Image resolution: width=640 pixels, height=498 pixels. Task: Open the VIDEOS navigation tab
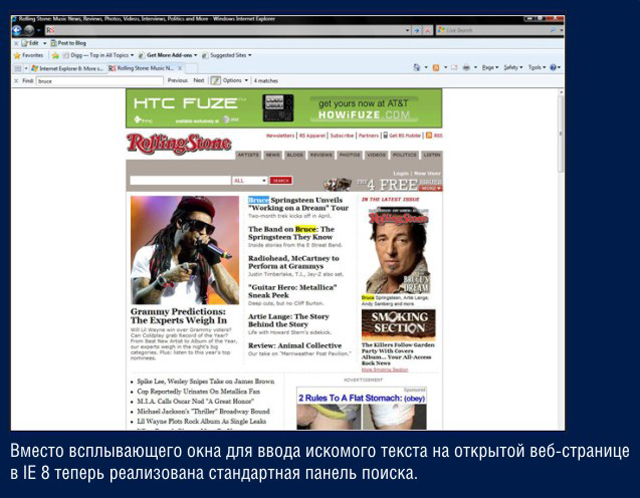click(376, 155)
